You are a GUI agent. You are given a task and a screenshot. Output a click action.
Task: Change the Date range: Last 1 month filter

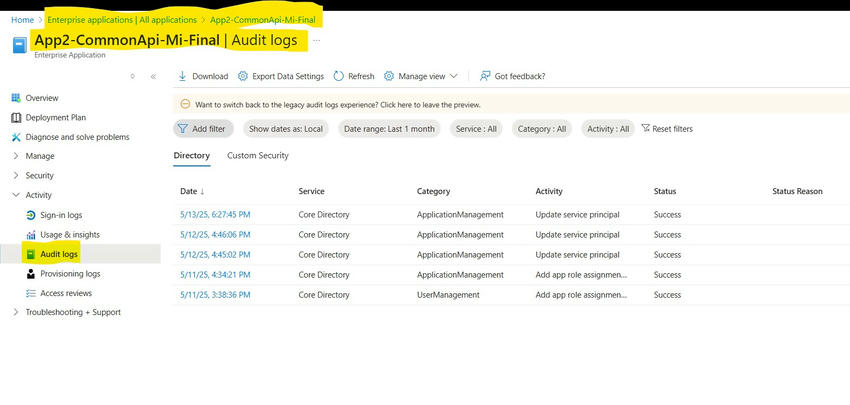389,129
